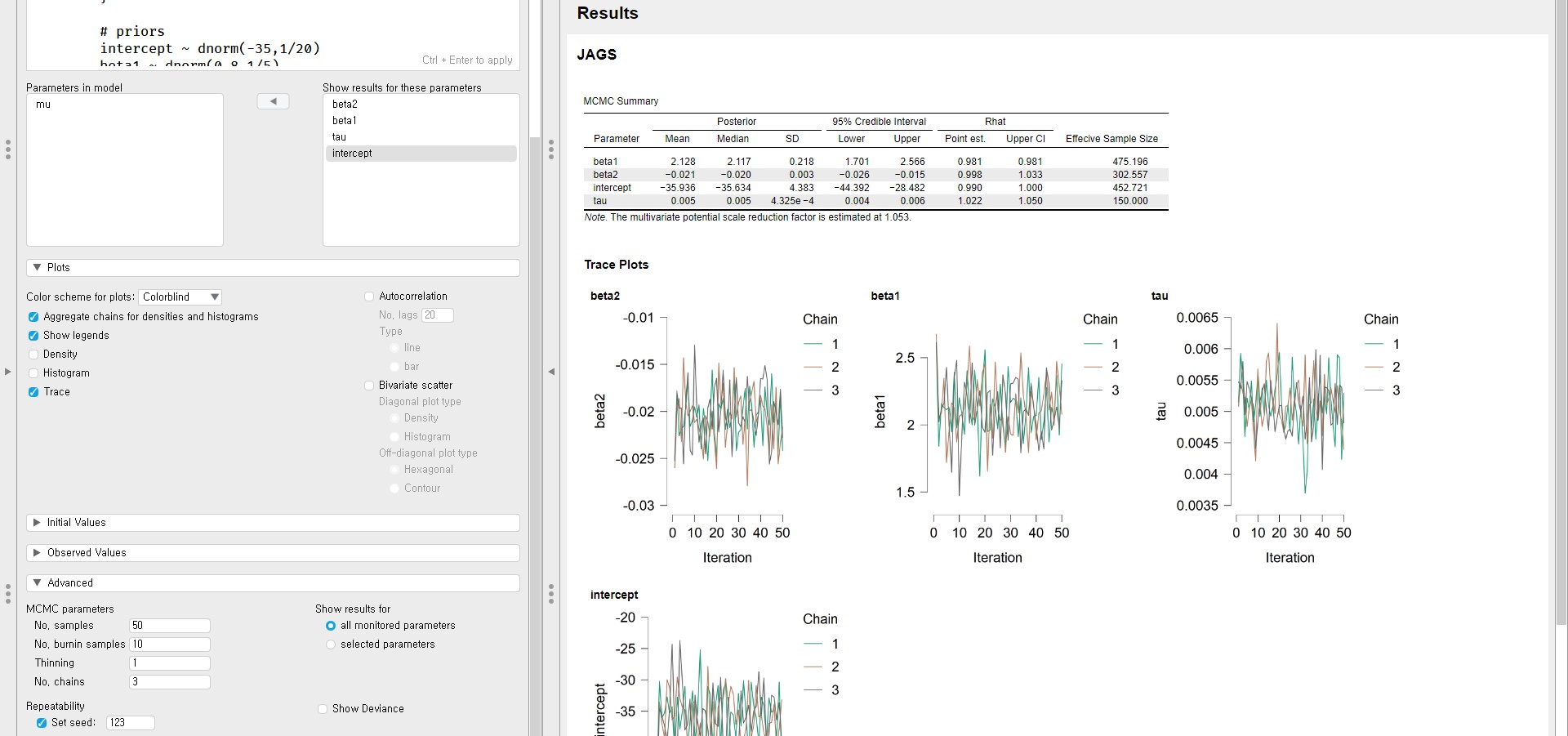Image resolution: width=1568 pixels, height=736 pixels.
Task: Select mu in Parameters in model list
Action: coord(43,105)
